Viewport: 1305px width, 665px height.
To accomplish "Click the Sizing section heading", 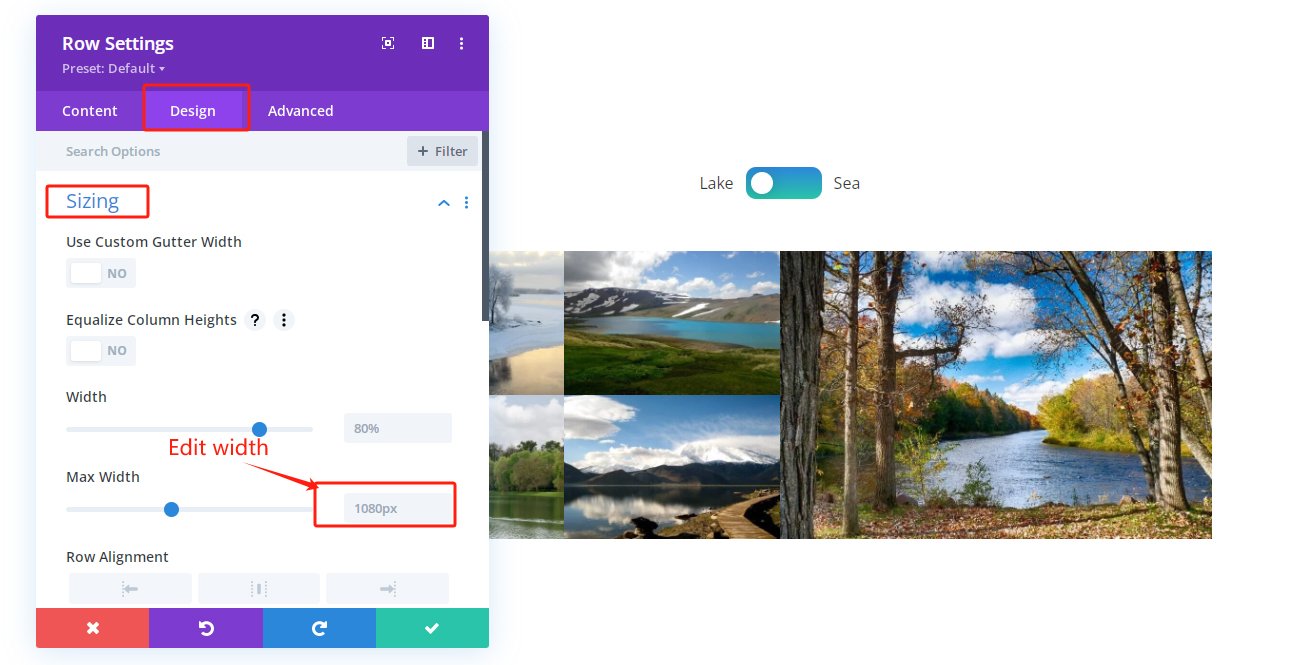I will pyautogui.click(x=93, y=201).
